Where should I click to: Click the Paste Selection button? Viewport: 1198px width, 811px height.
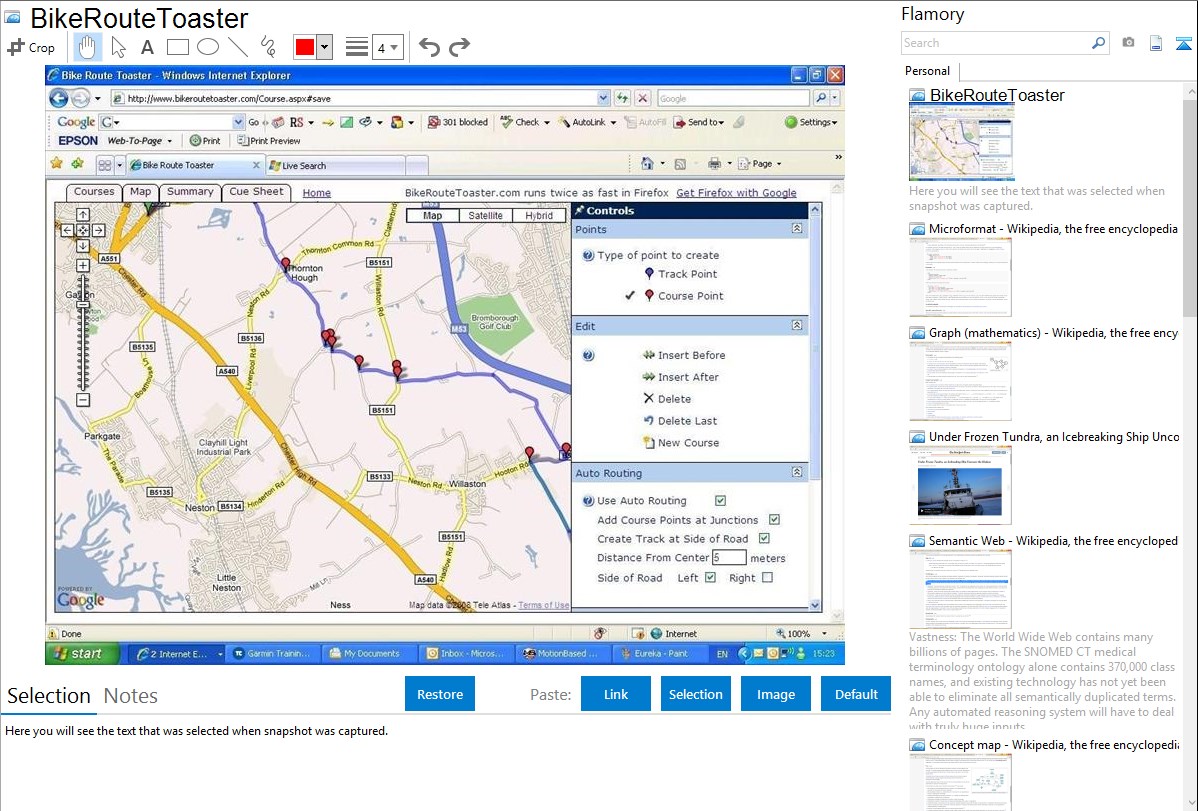click(695, 694)
